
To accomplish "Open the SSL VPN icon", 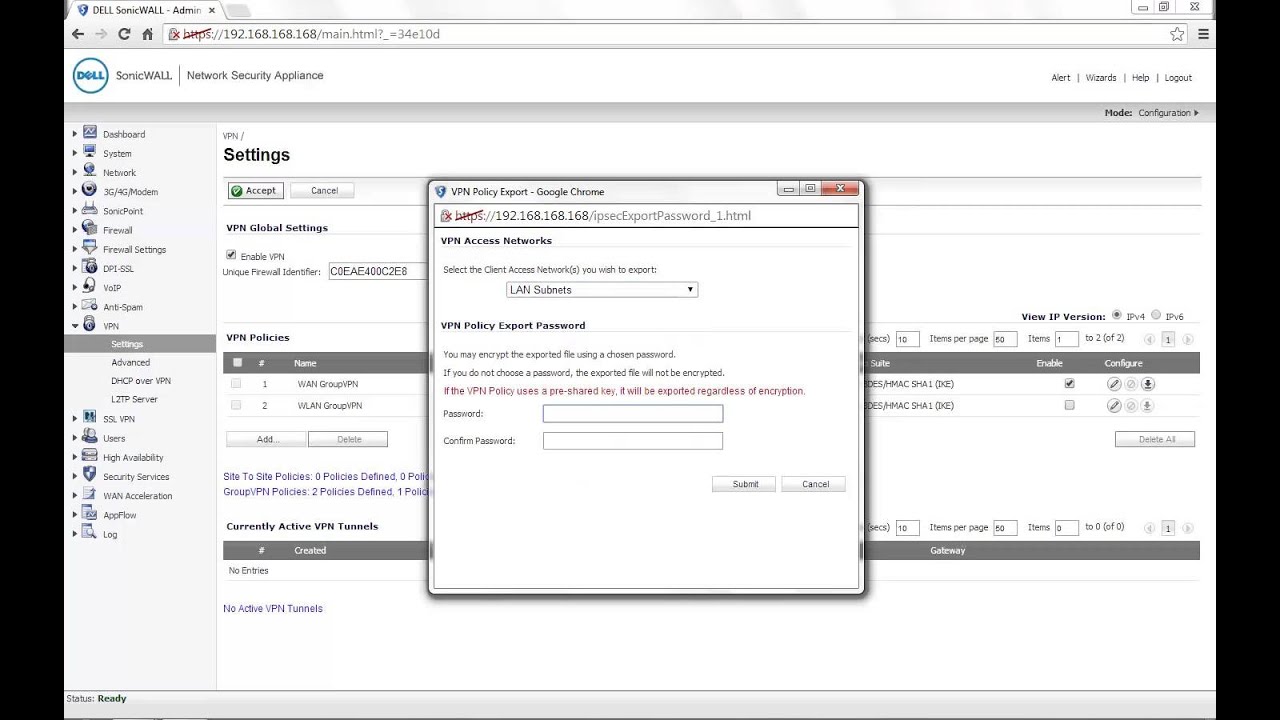I will (x=90, y=418).
